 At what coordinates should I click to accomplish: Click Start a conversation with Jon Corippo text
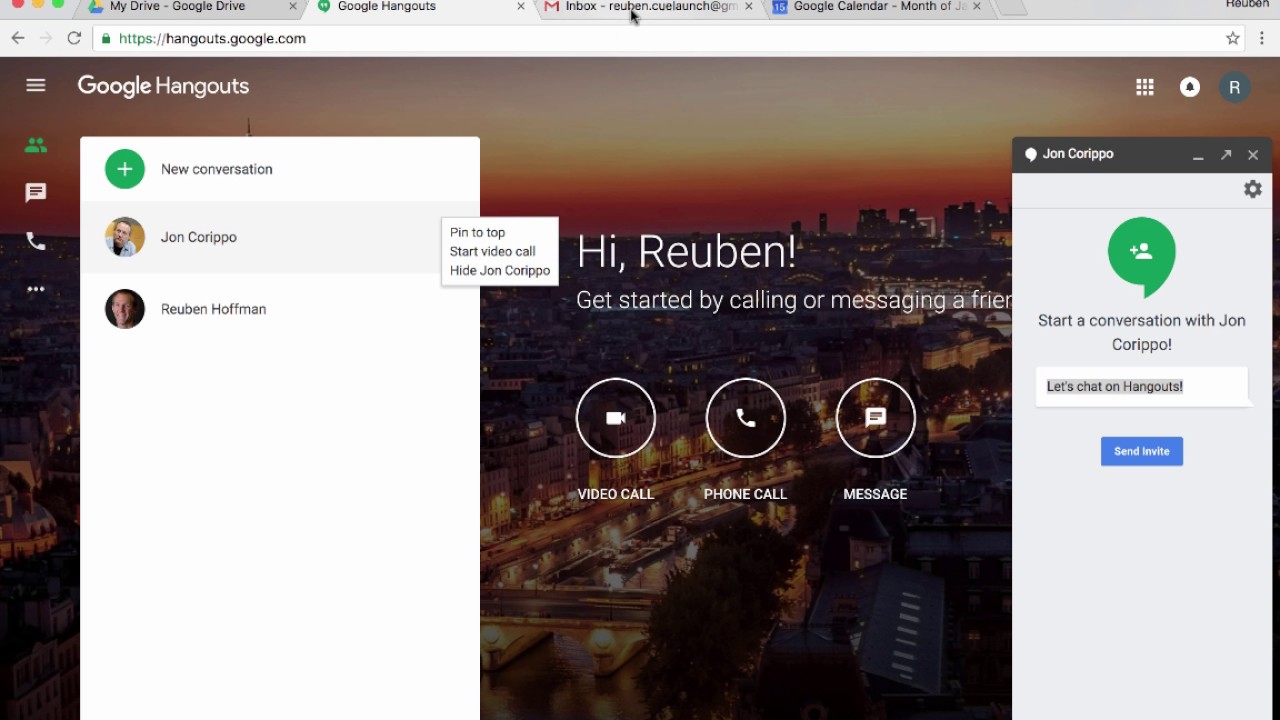(x=1142, y=332)
